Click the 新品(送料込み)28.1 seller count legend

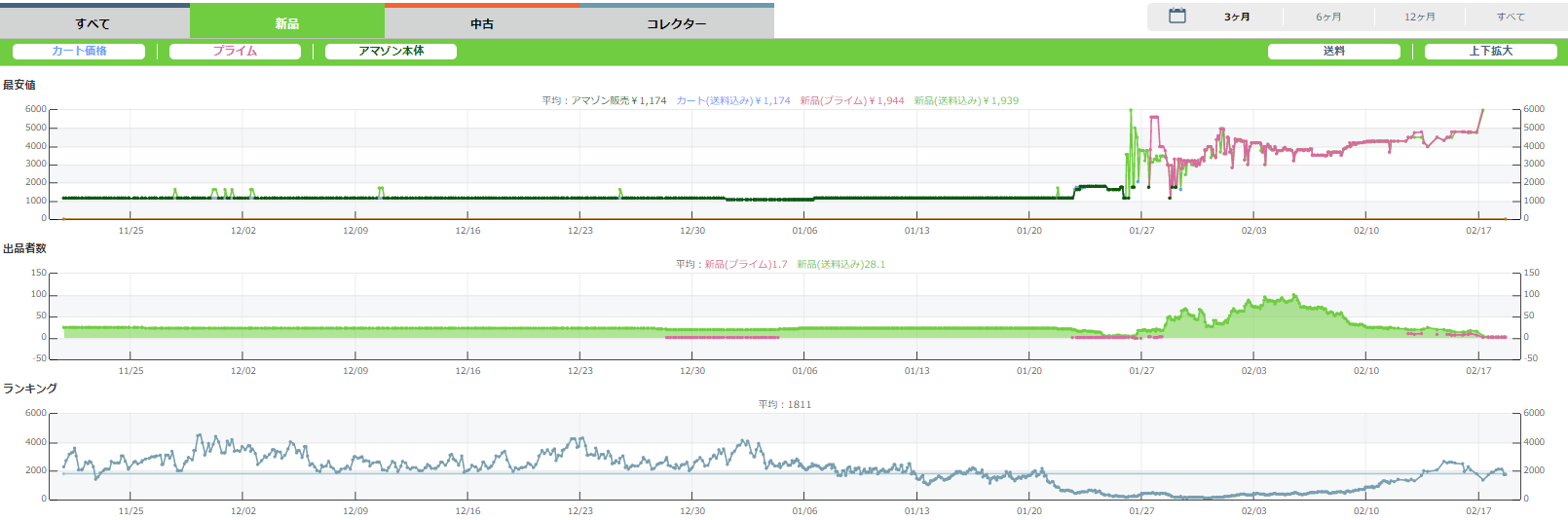click(x=840, y=265)
